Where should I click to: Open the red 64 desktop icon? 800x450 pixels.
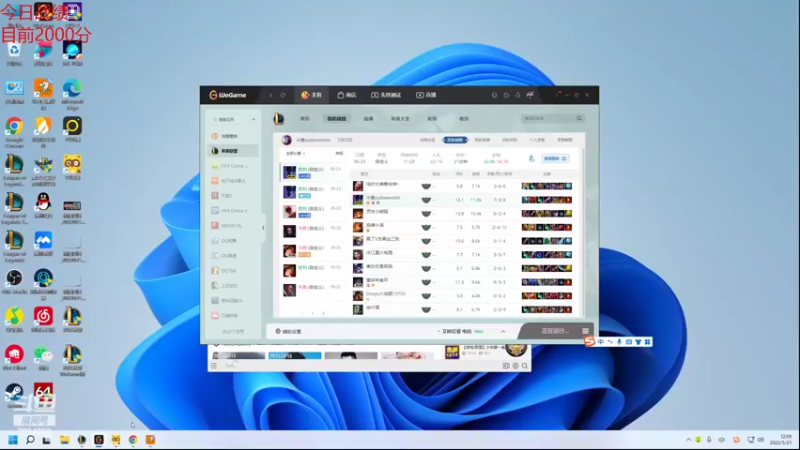[43, 396]
